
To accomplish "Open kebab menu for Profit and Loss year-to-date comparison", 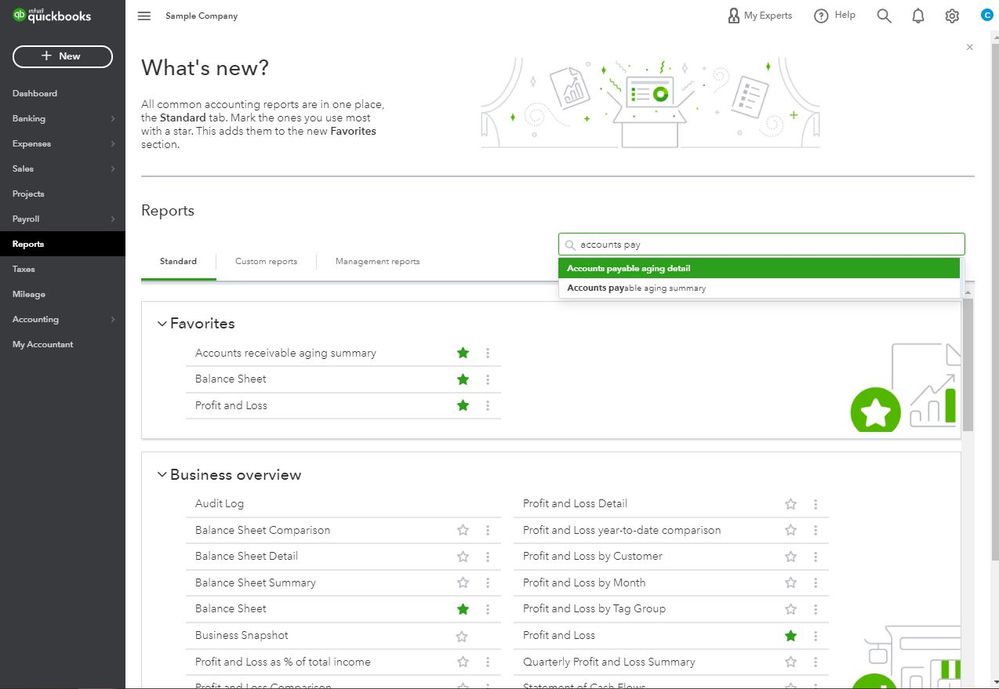I will click(816, 530).
